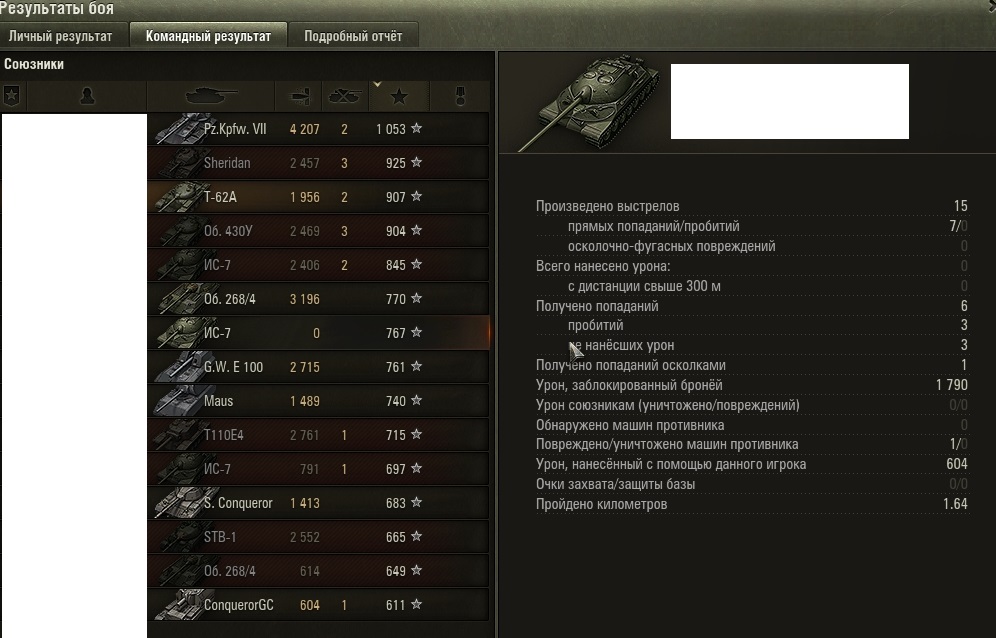Select the T-62A row
The image size is (996, 638).
318,197
